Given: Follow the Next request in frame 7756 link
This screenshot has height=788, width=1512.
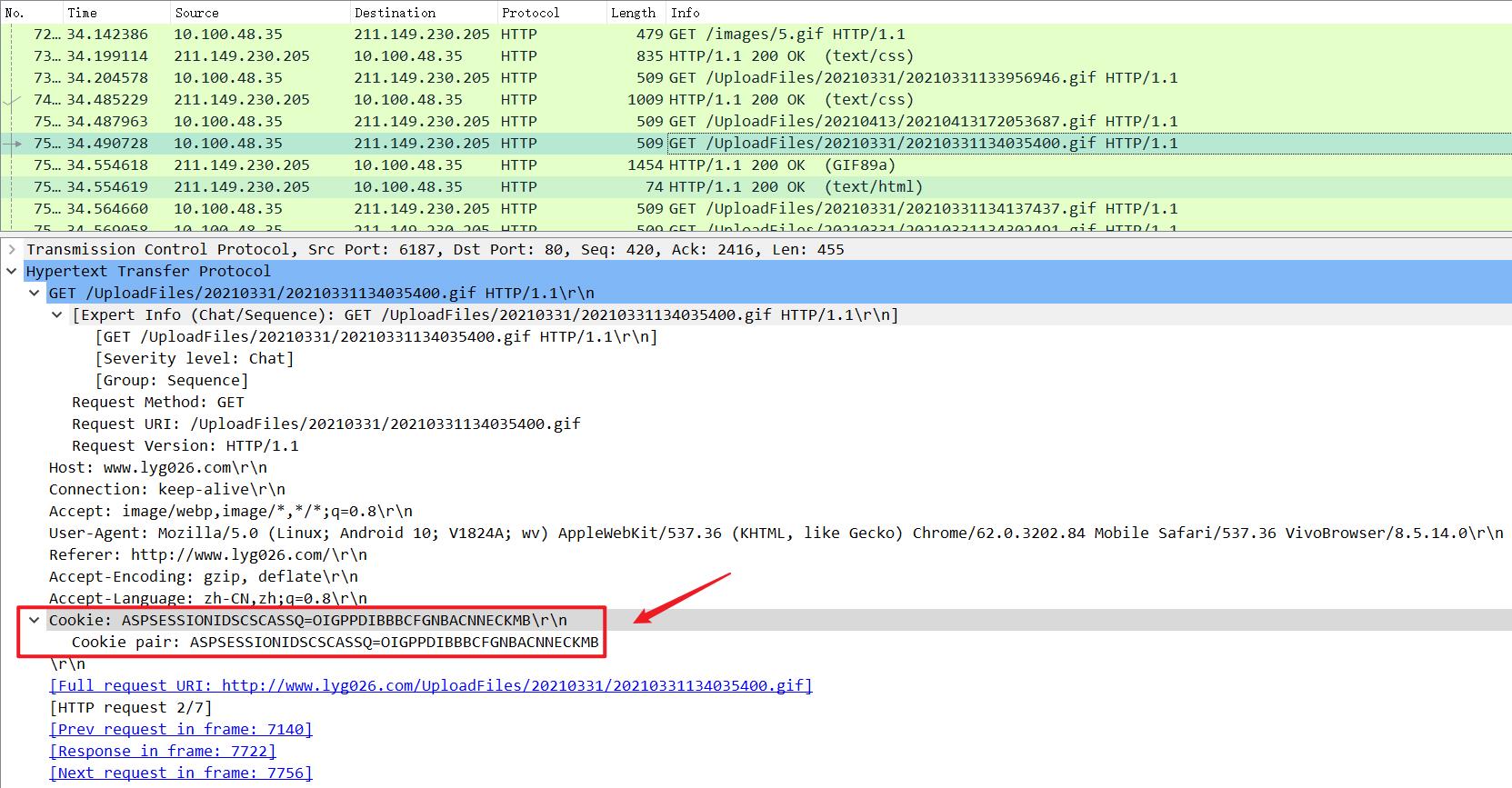Looking at the screenshot, I should click(181, 773).
